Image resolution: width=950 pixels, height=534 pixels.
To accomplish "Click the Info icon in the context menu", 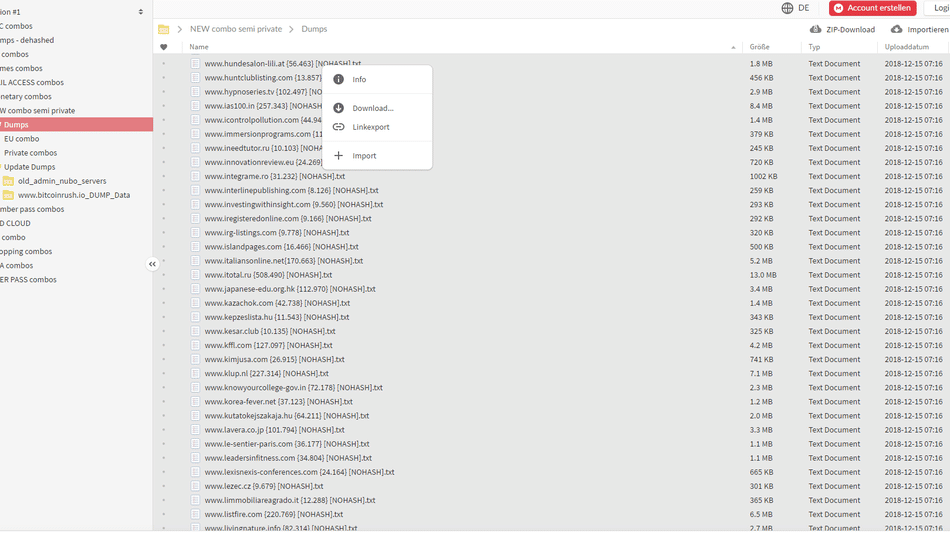I will 339,79.
